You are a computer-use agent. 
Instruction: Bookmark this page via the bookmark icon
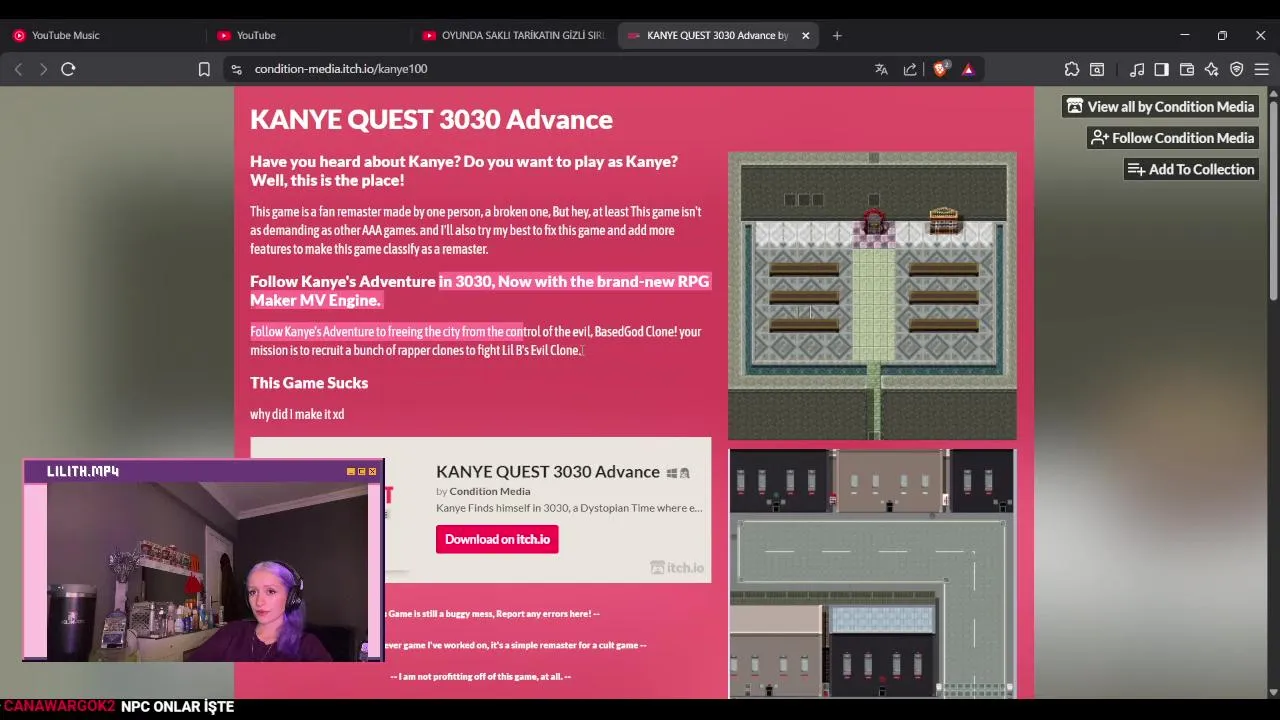point(204,69)
